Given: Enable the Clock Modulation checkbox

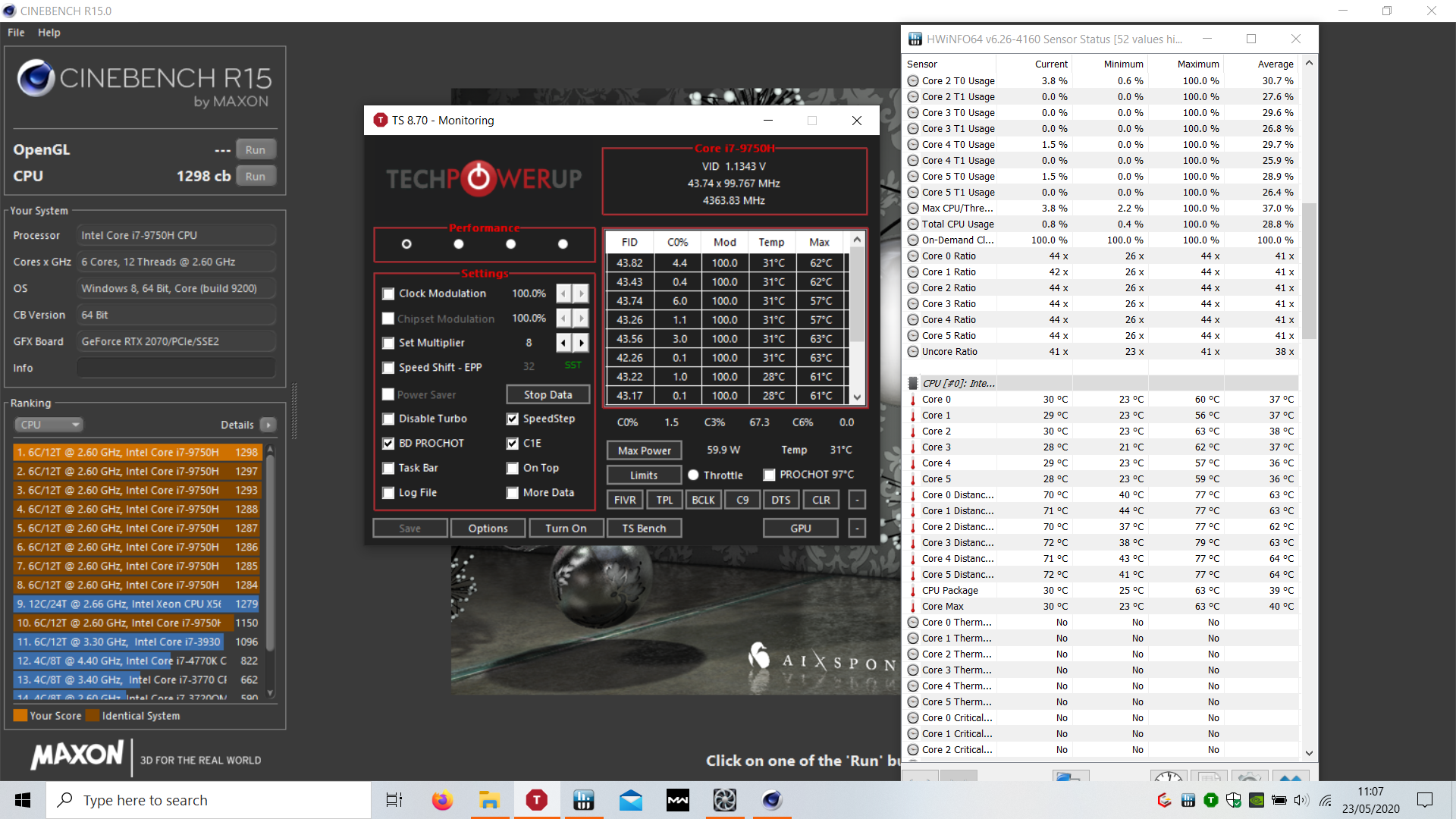Looking at the screenshot, I should (x=388, y=293).
